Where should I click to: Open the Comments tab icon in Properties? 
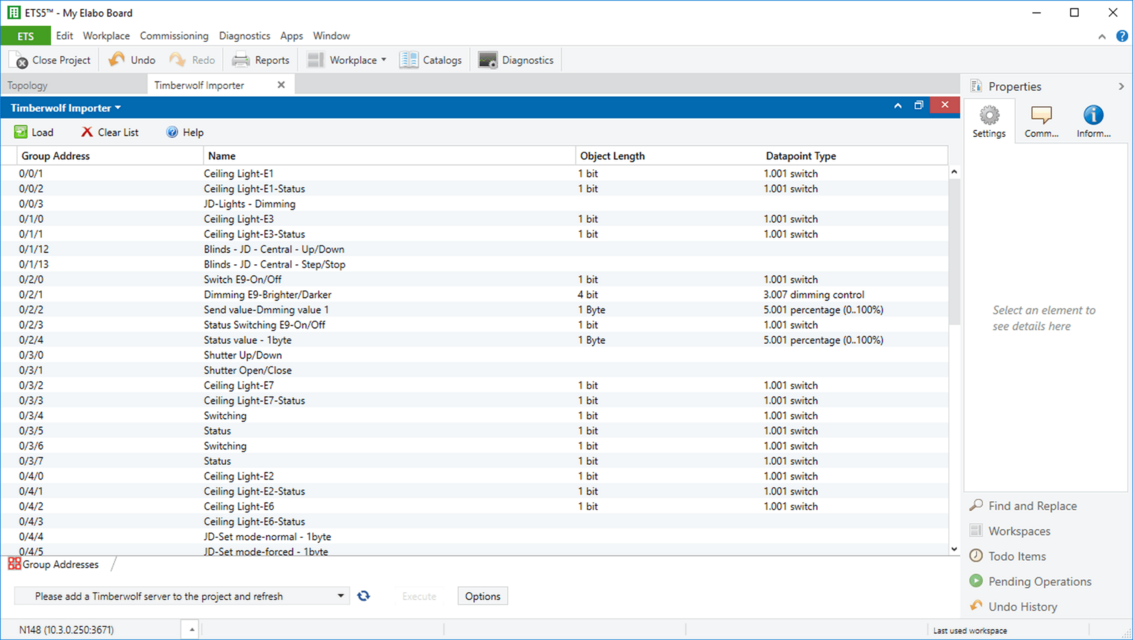(1041, 116)
